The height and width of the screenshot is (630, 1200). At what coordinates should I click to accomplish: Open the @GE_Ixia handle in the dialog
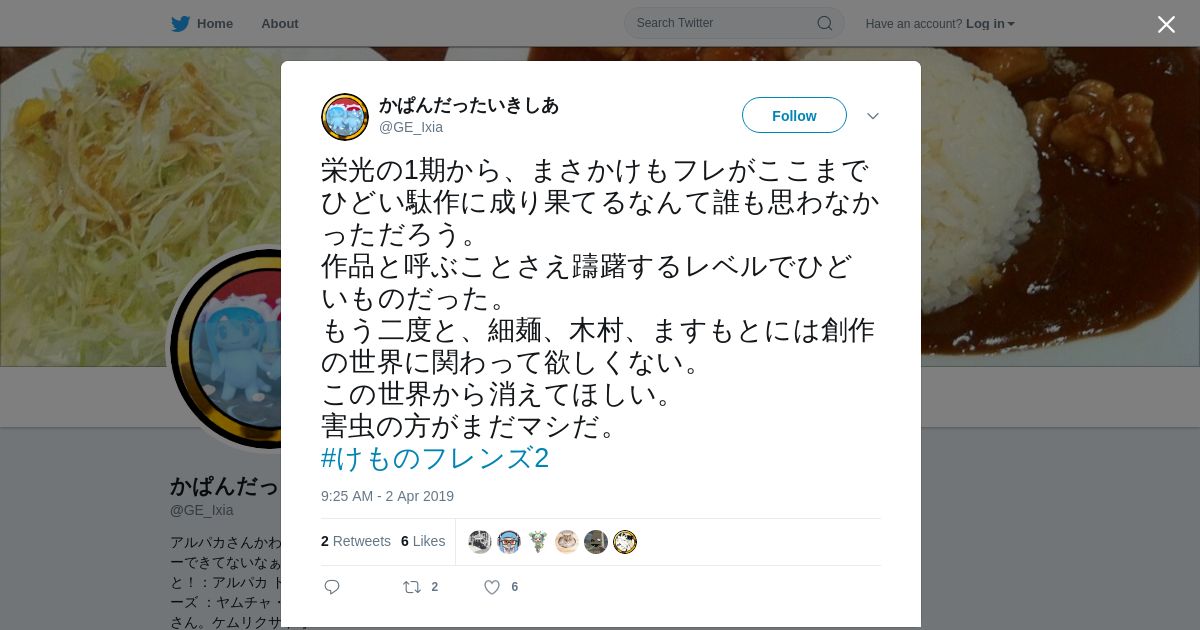411,127
